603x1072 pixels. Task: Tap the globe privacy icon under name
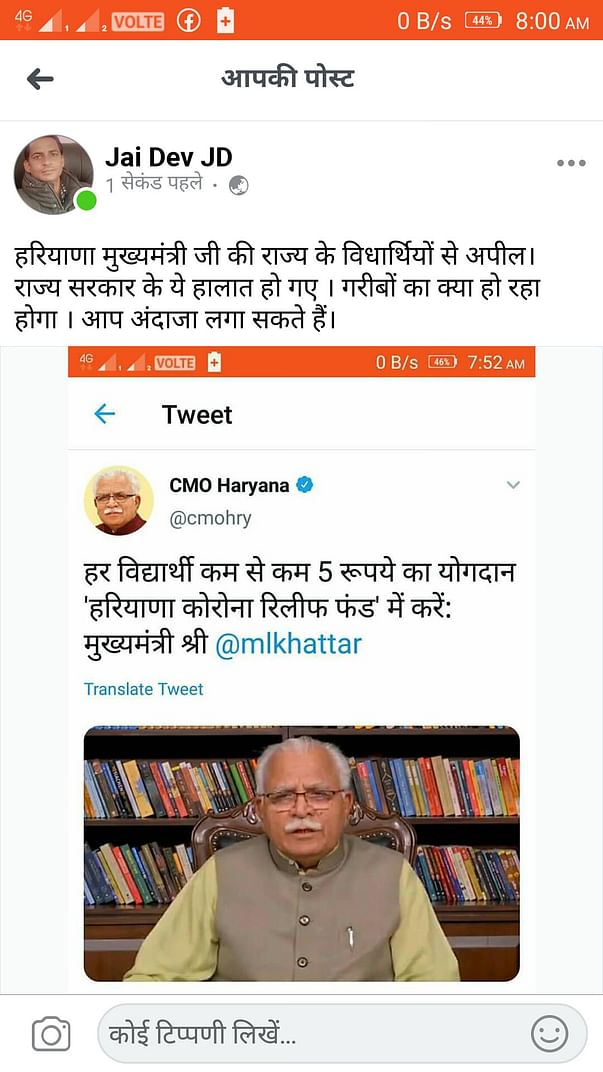tap(239, 185)
